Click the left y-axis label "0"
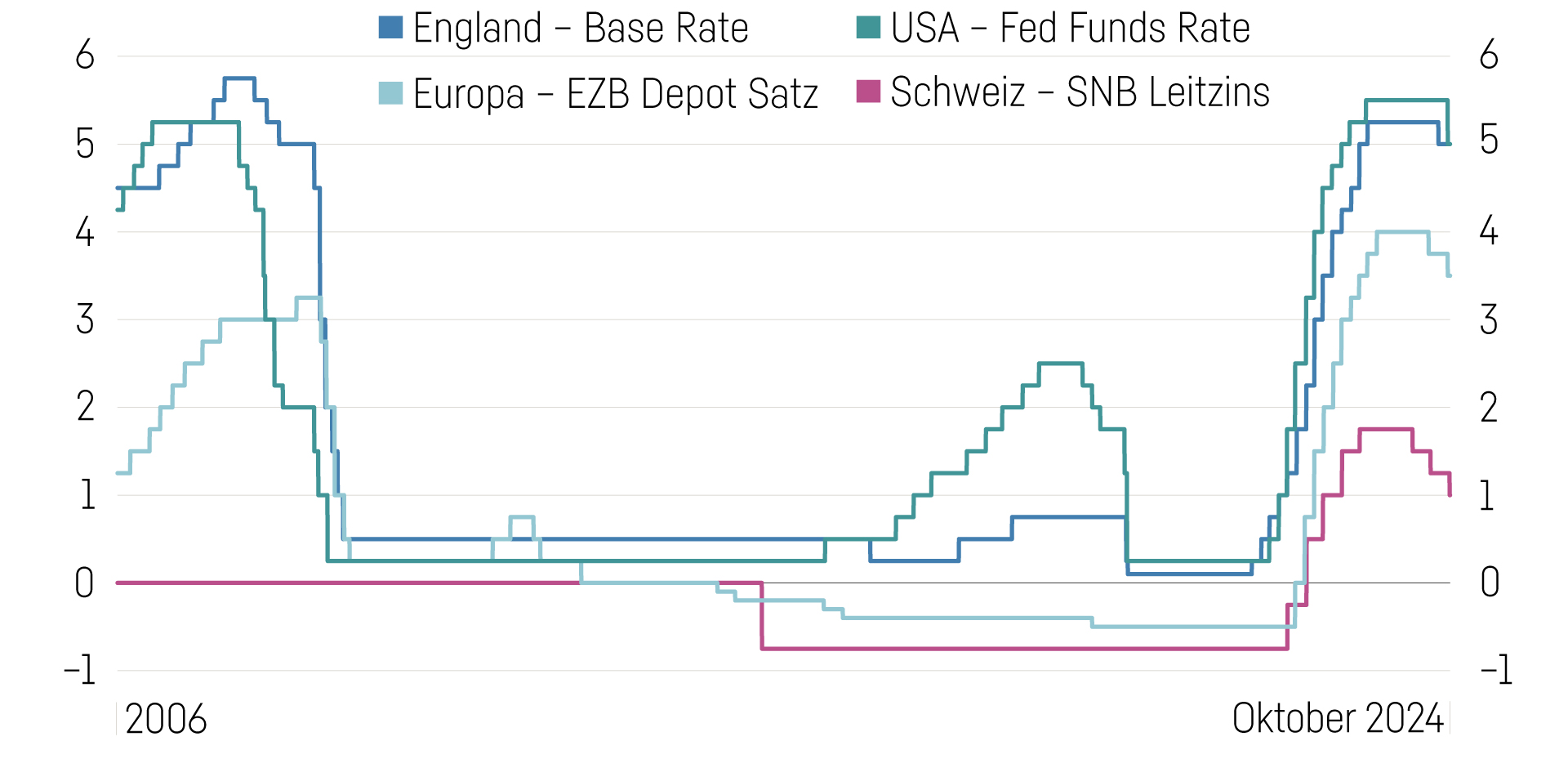1568x759 pixels. (x=84, y=583)
